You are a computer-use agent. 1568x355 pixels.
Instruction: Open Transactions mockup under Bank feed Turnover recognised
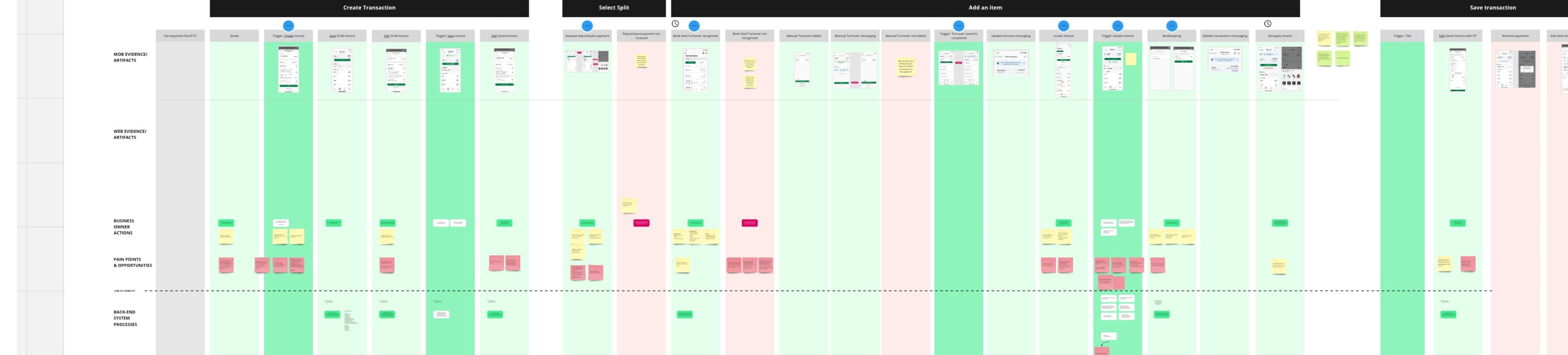click(696, 70)
